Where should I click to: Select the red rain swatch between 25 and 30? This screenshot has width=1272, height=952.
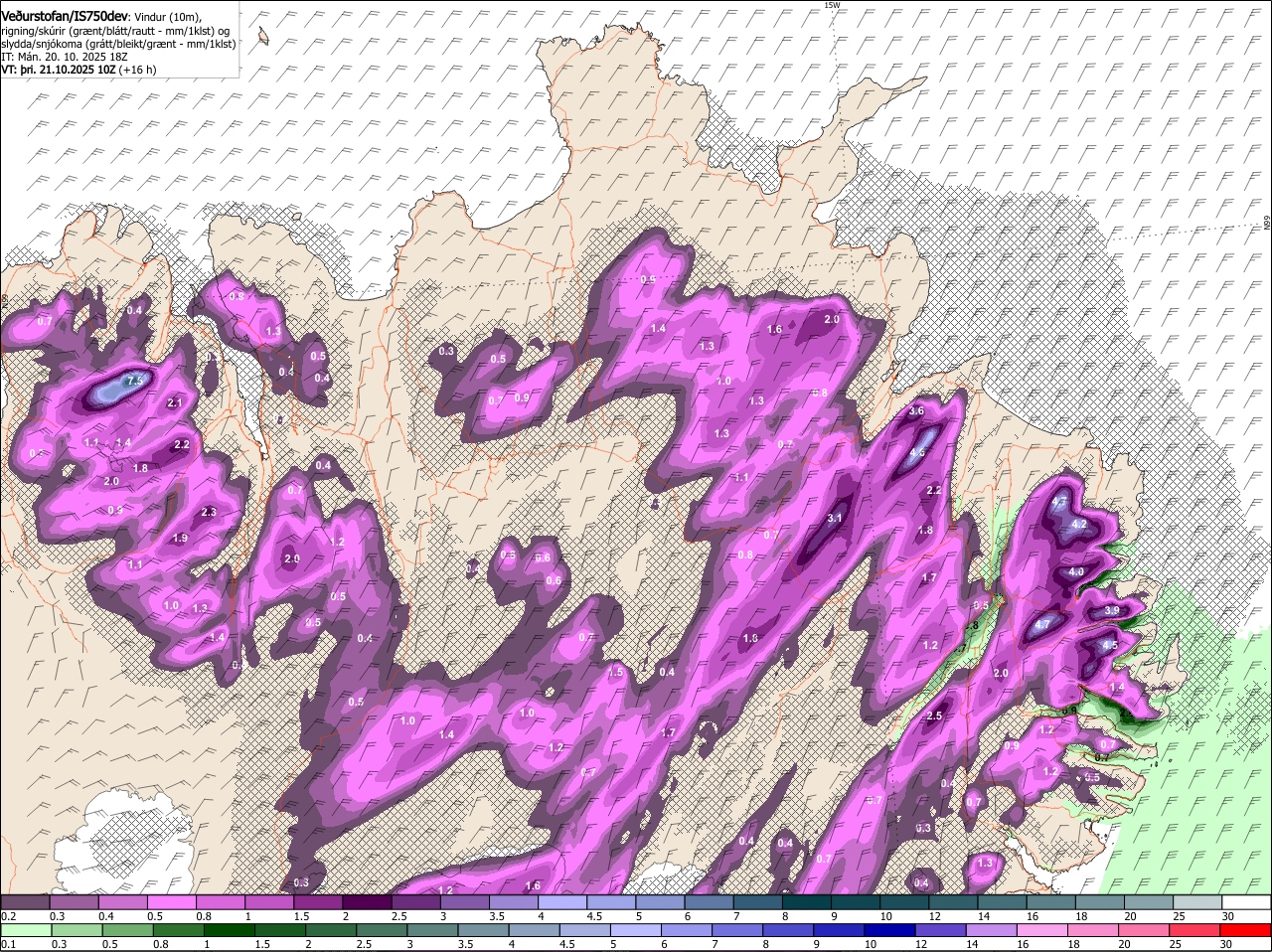tap(1194, 930)
